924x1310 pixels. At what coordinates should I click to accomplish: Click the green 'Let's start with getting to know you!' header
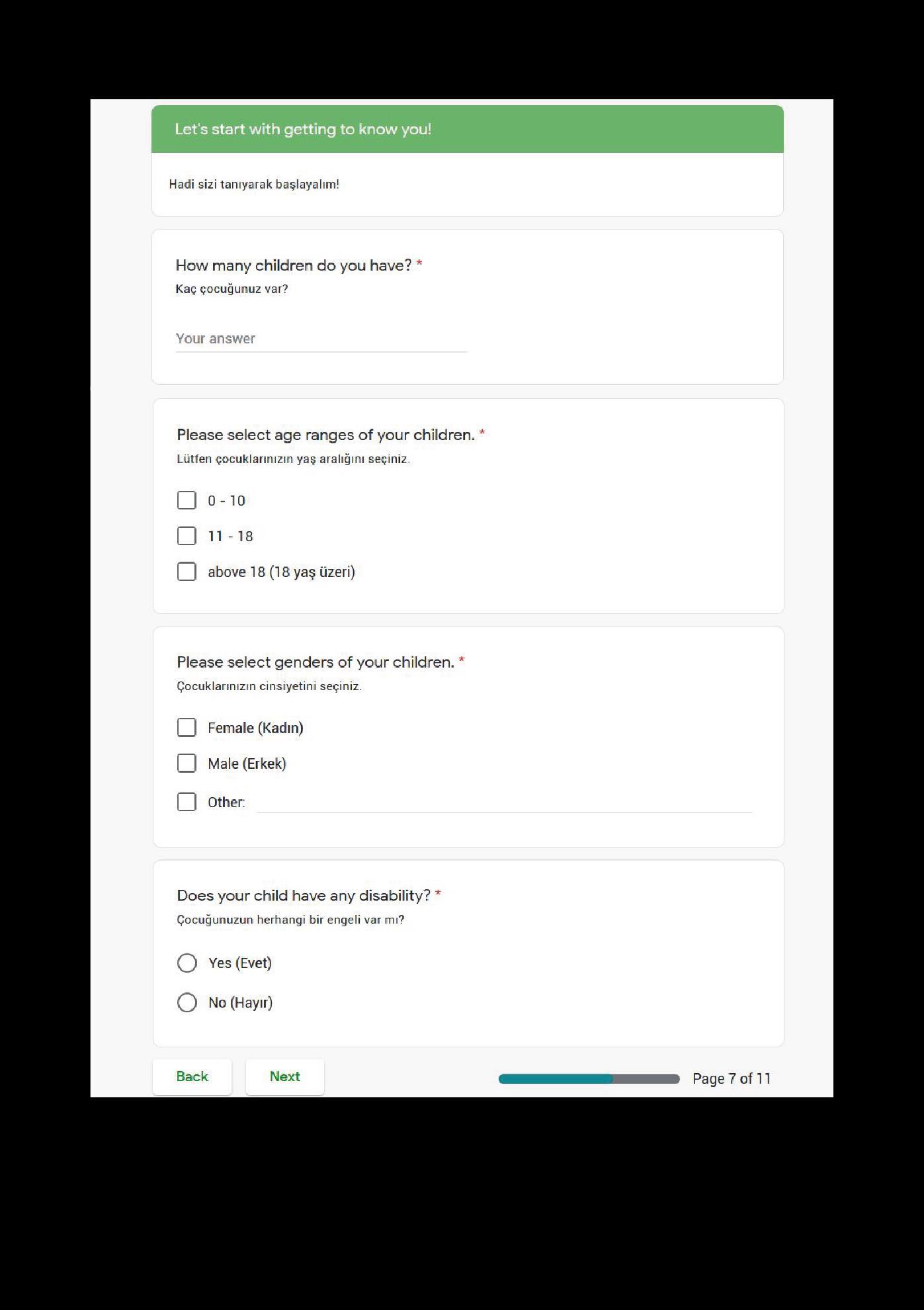click(468, 129)
